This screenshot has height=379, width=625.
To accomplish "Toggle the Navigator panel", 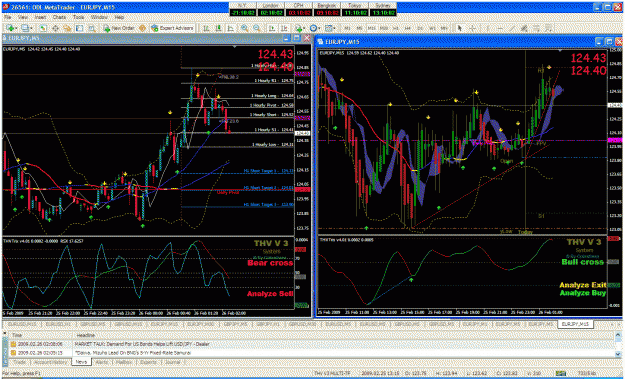I will (x=67, y=28).
